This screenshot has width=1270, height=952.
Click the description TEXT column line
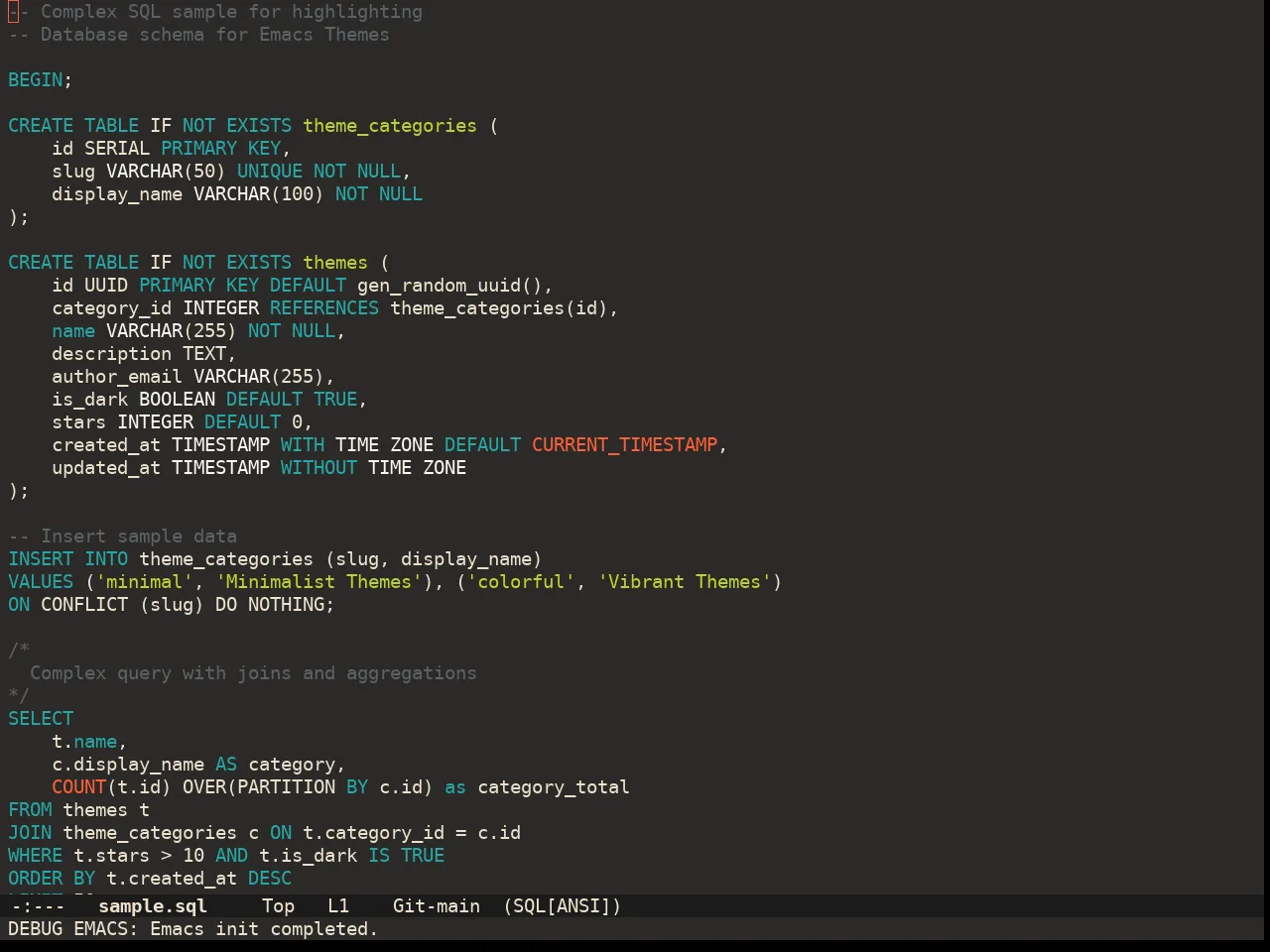pos(144,354)
